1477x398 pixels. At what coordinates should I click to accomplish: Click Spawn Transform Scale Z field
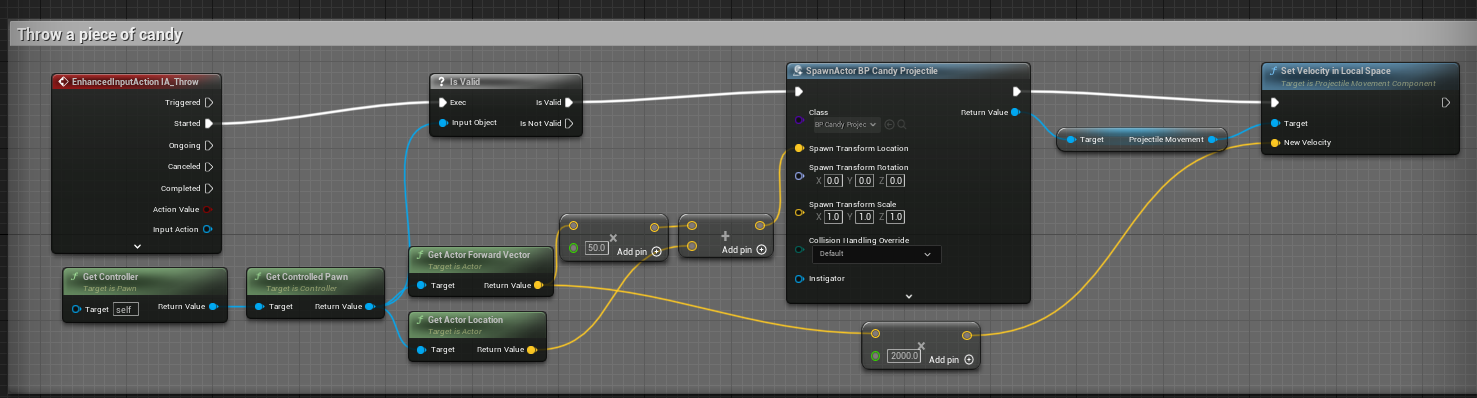click(x=896, y=217)
